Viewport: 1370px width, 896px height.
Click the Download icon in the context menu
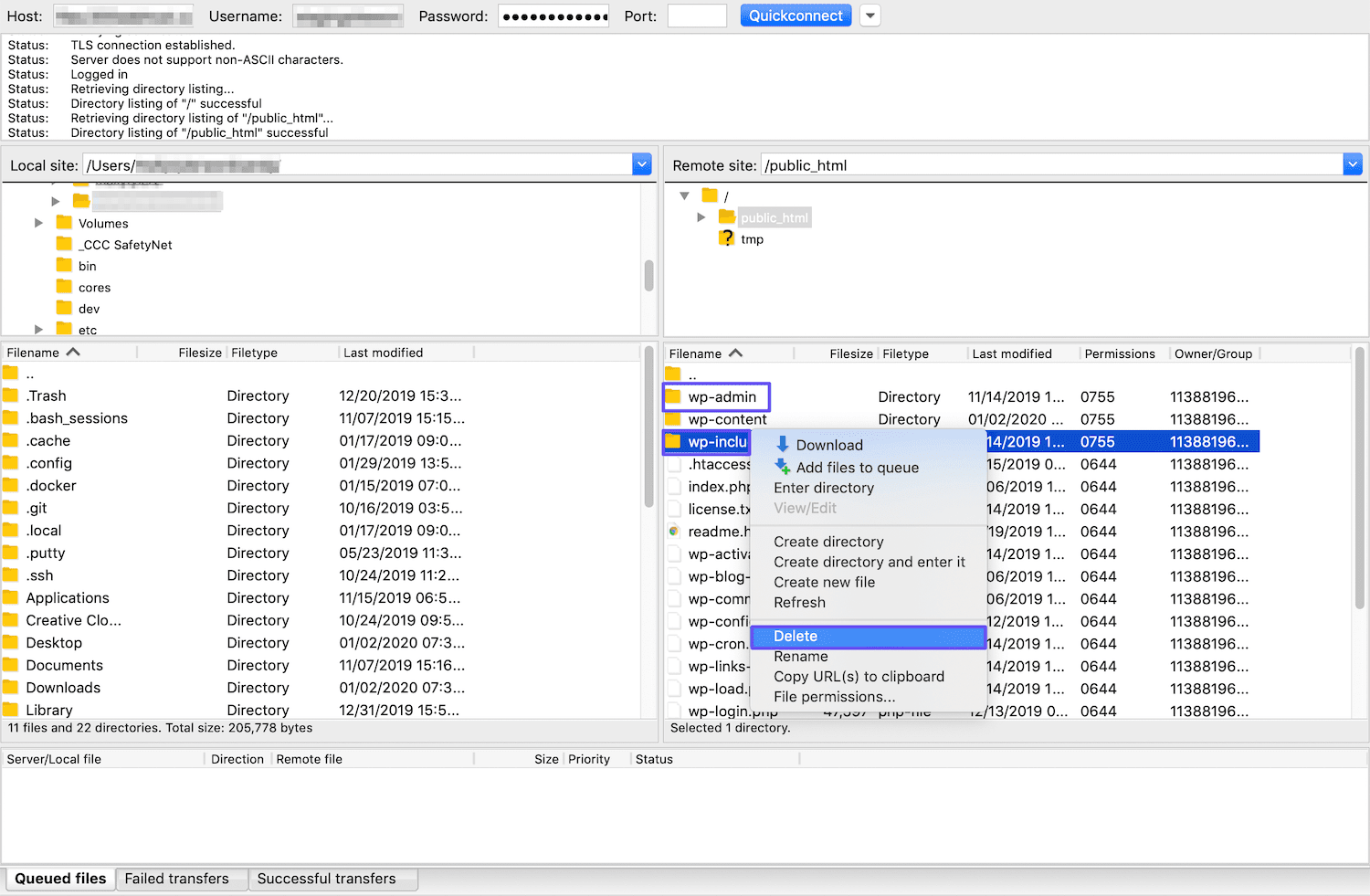tap(782, 445)
